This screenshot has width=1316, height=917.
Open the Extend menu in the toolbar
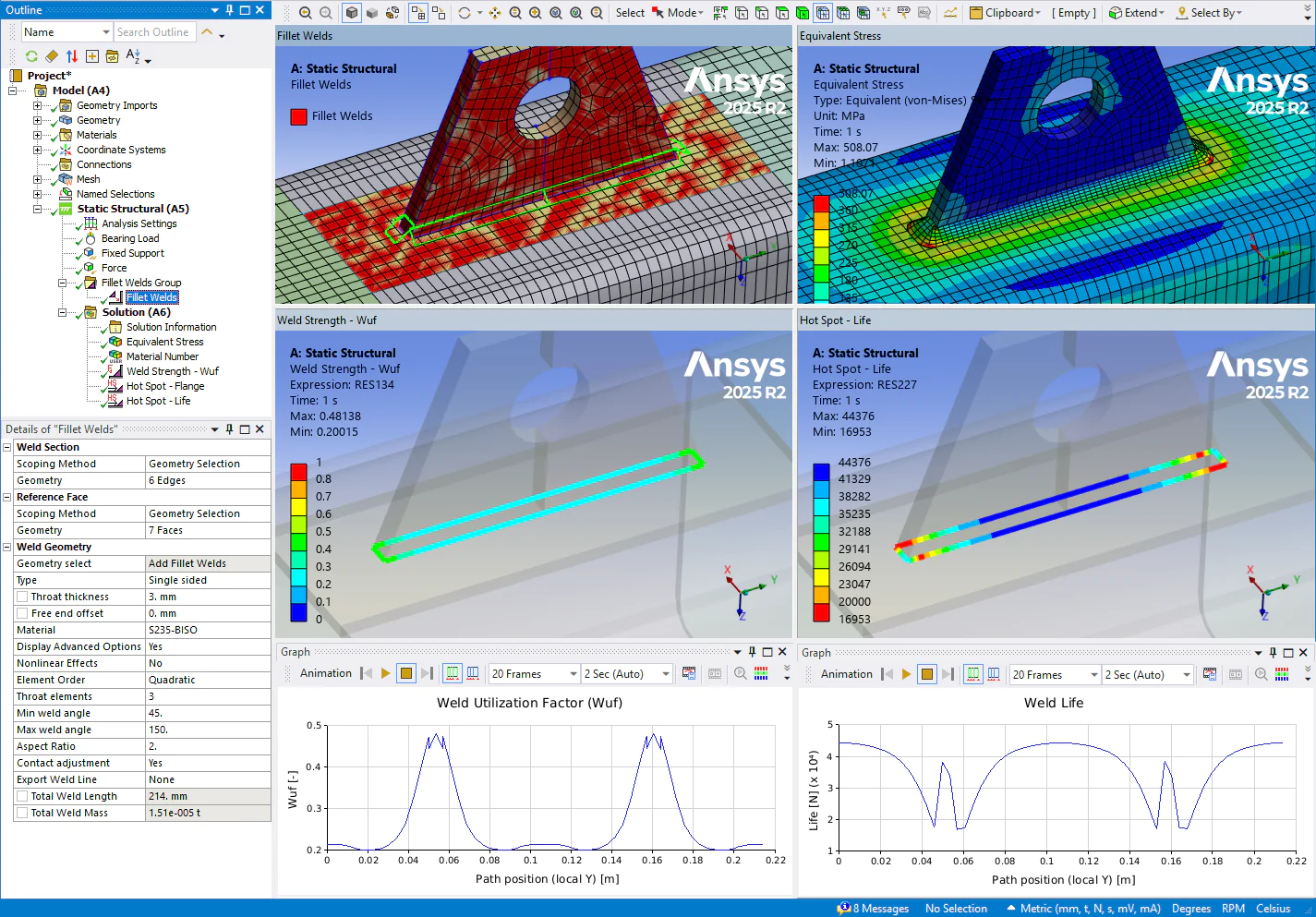1137,13
